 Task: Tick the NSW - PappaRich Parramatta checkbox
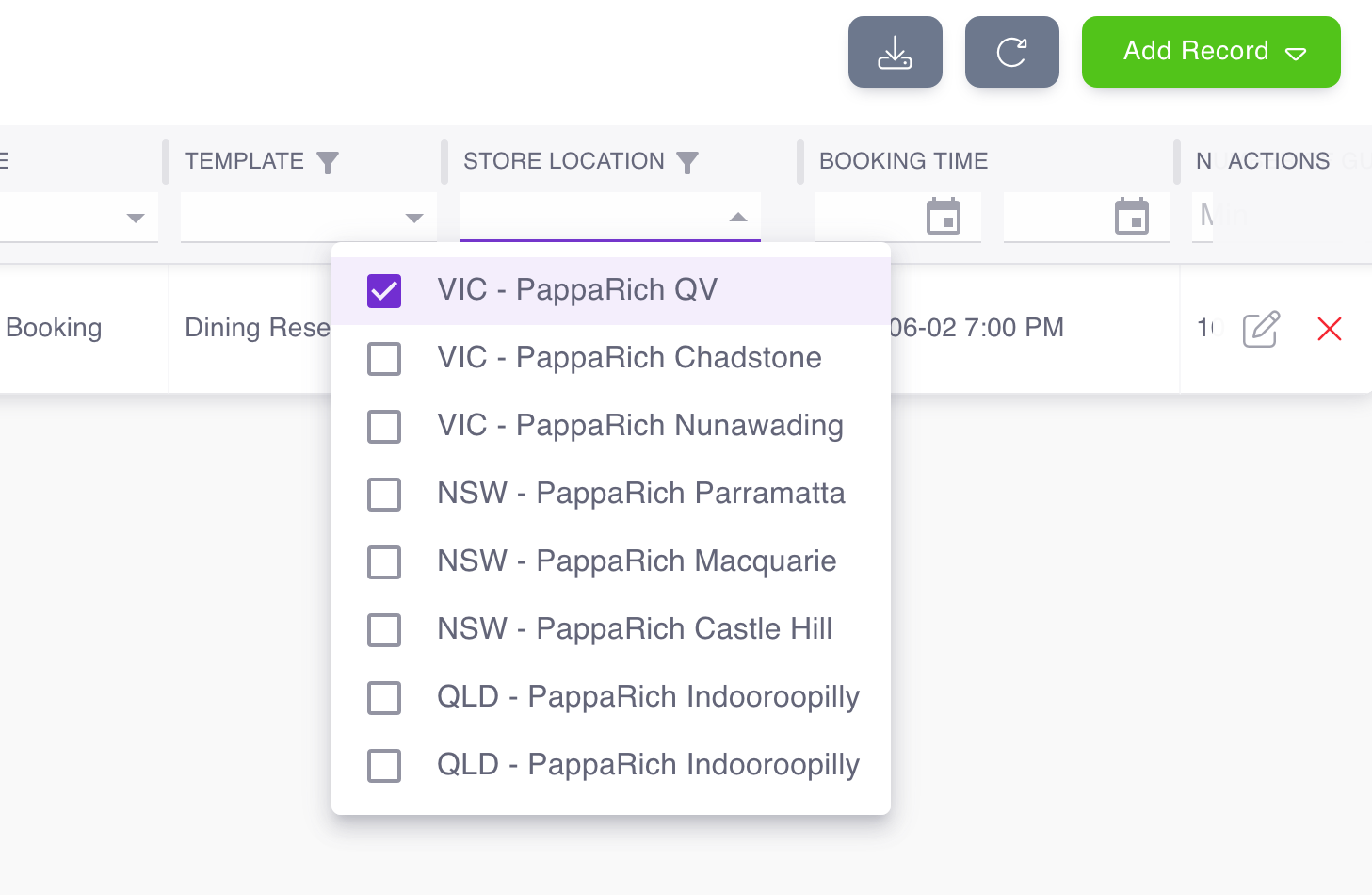pos(384,495)
